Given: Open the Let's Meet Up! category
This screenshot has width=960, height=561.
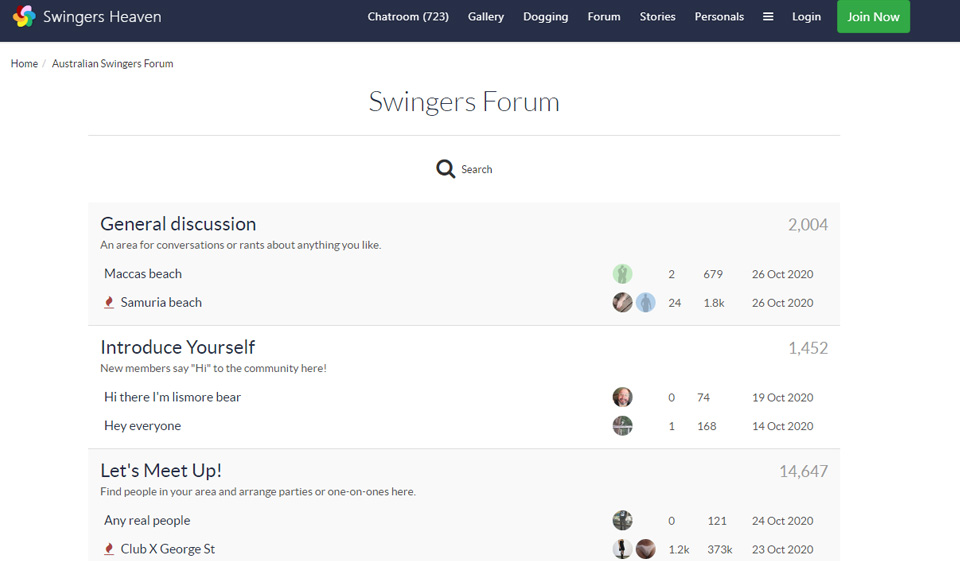Looking at the screenshot, I should click(161, 470).
